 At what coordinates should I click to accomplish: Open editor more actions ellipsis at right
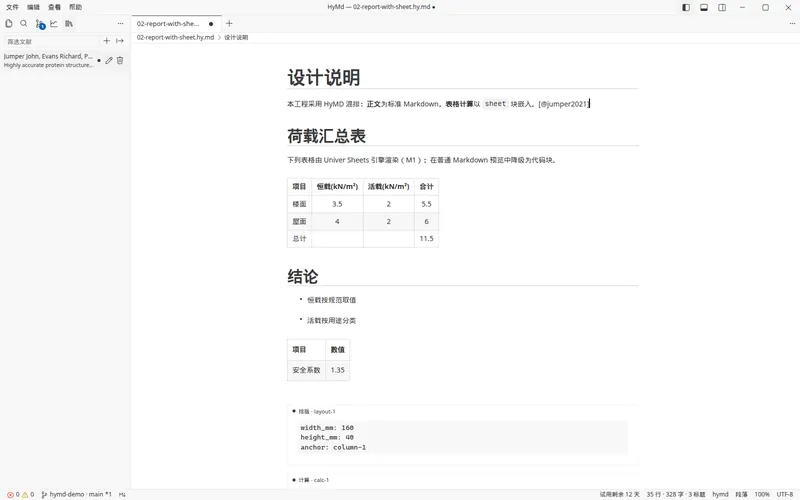tap(792, 23)
